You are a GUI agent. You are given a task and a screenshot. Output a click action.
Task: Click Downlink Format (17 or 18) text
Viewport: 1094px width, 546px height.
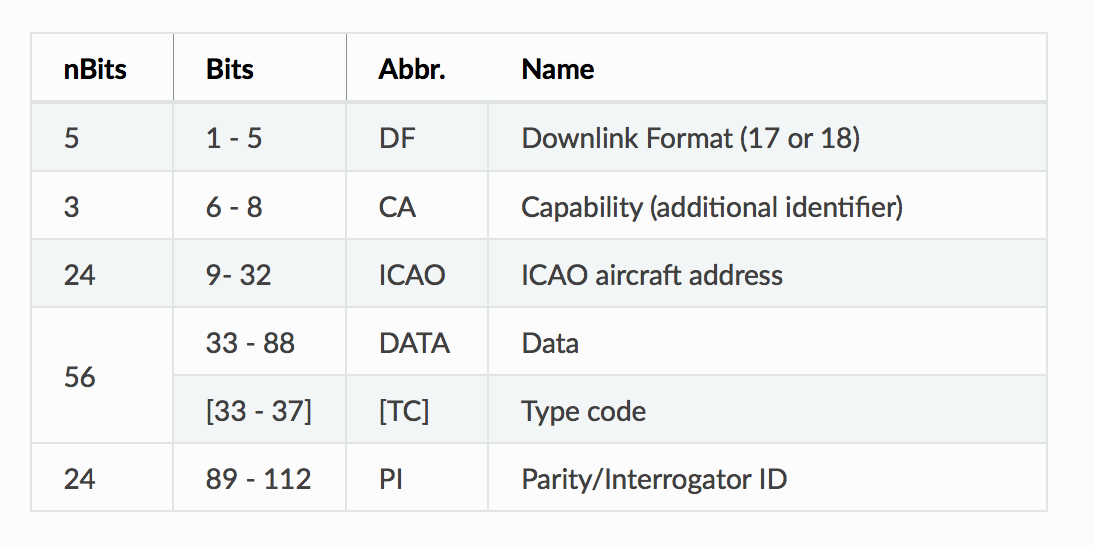[x=690, y=138]
